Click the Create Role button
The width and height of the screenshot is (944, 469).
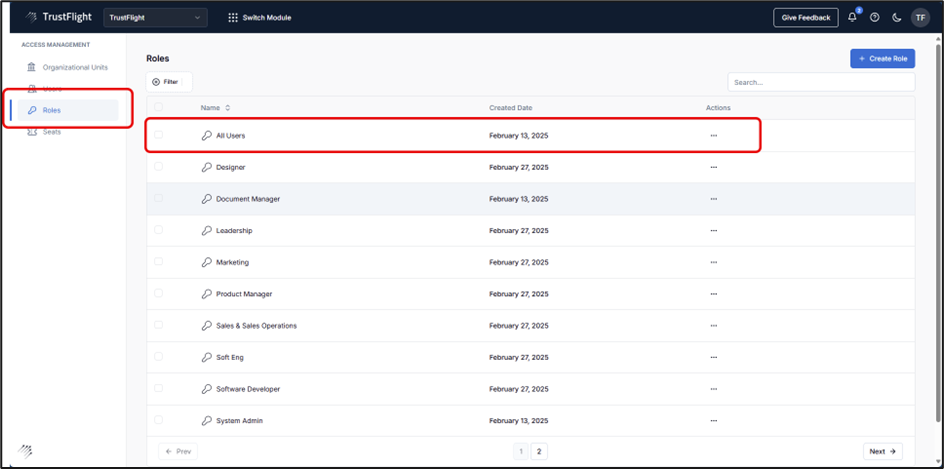(x=882, y=59)
